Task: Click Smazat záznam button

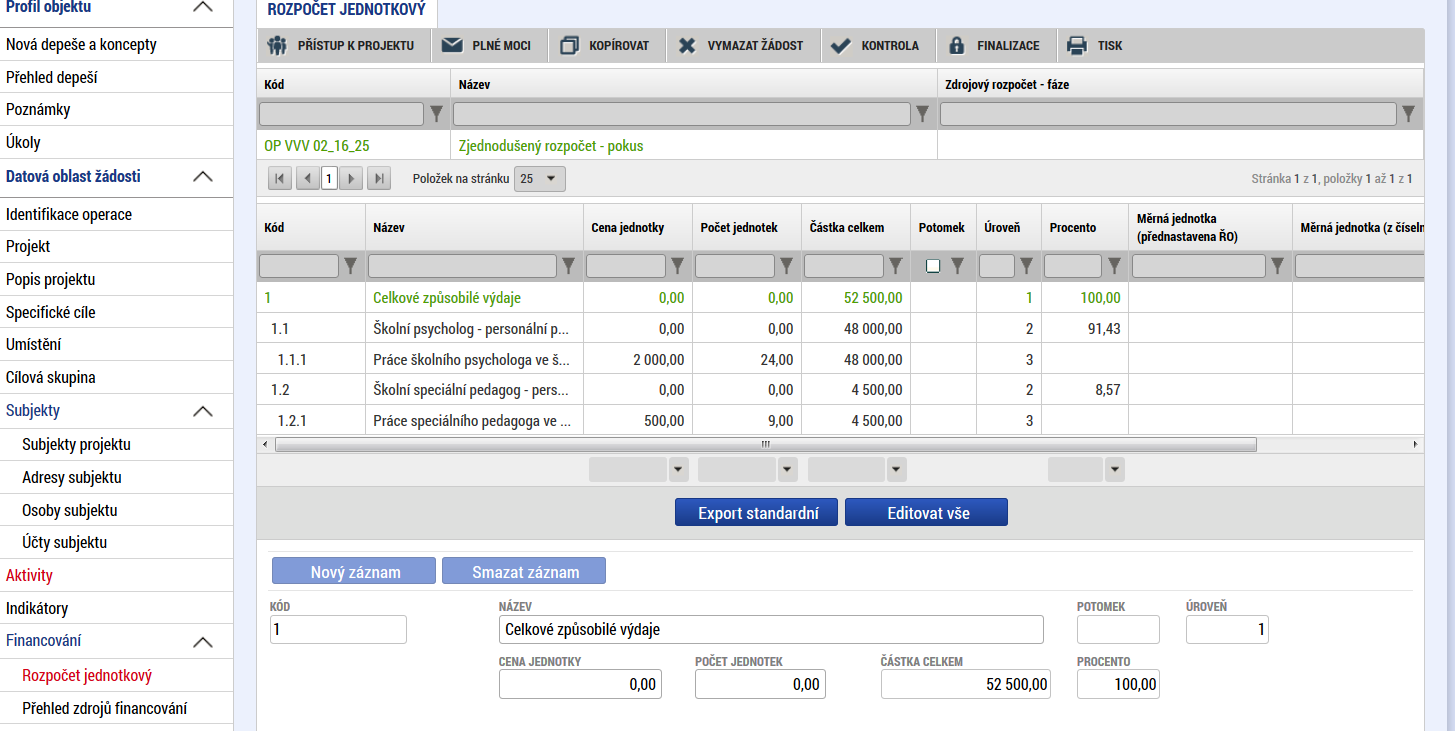Action: [x=524, y=571]
